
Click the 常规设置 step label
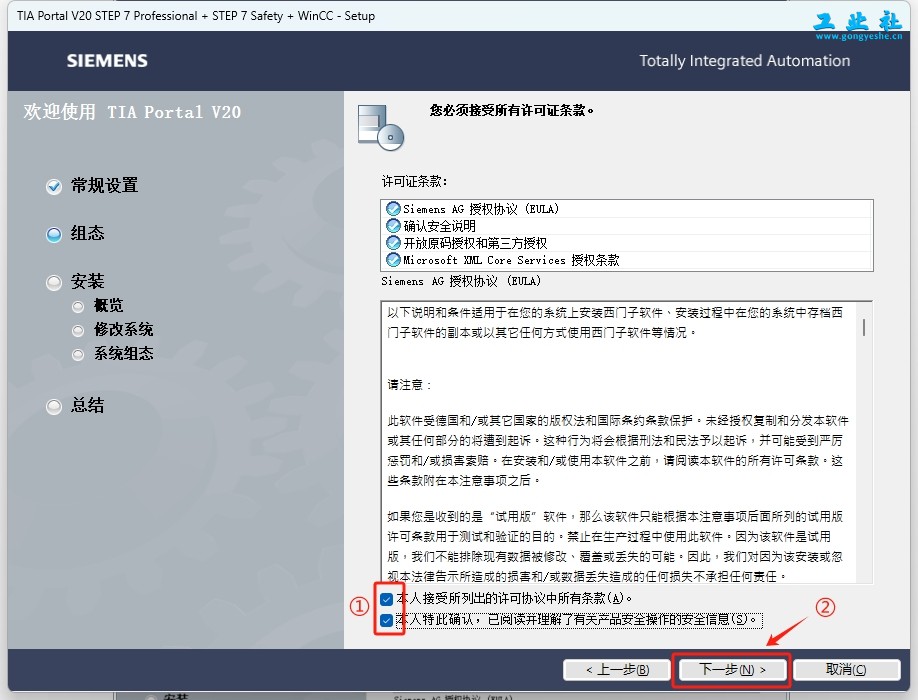(x=104, y=186)
